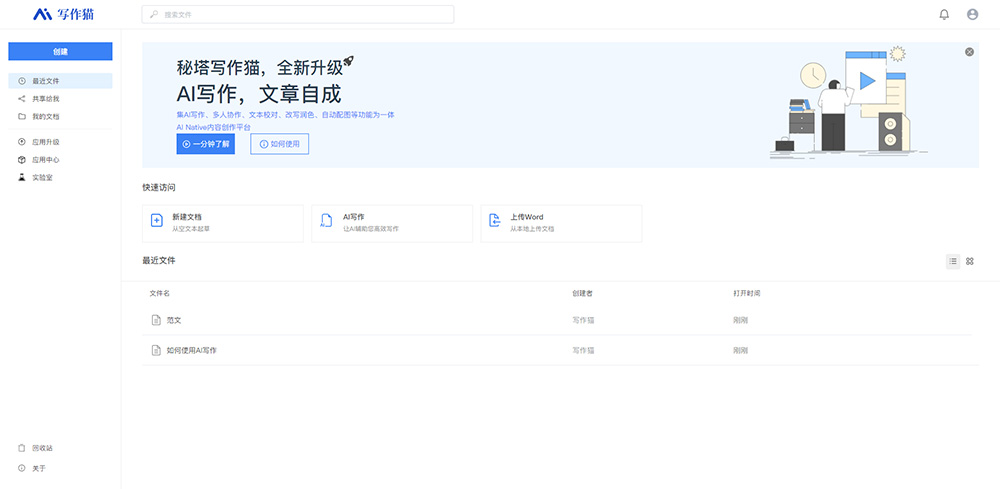Click 写作猫 creator in 如何使用AI写作 row
Viewport: 1000px width, 489px height.
tap(583, 351)
